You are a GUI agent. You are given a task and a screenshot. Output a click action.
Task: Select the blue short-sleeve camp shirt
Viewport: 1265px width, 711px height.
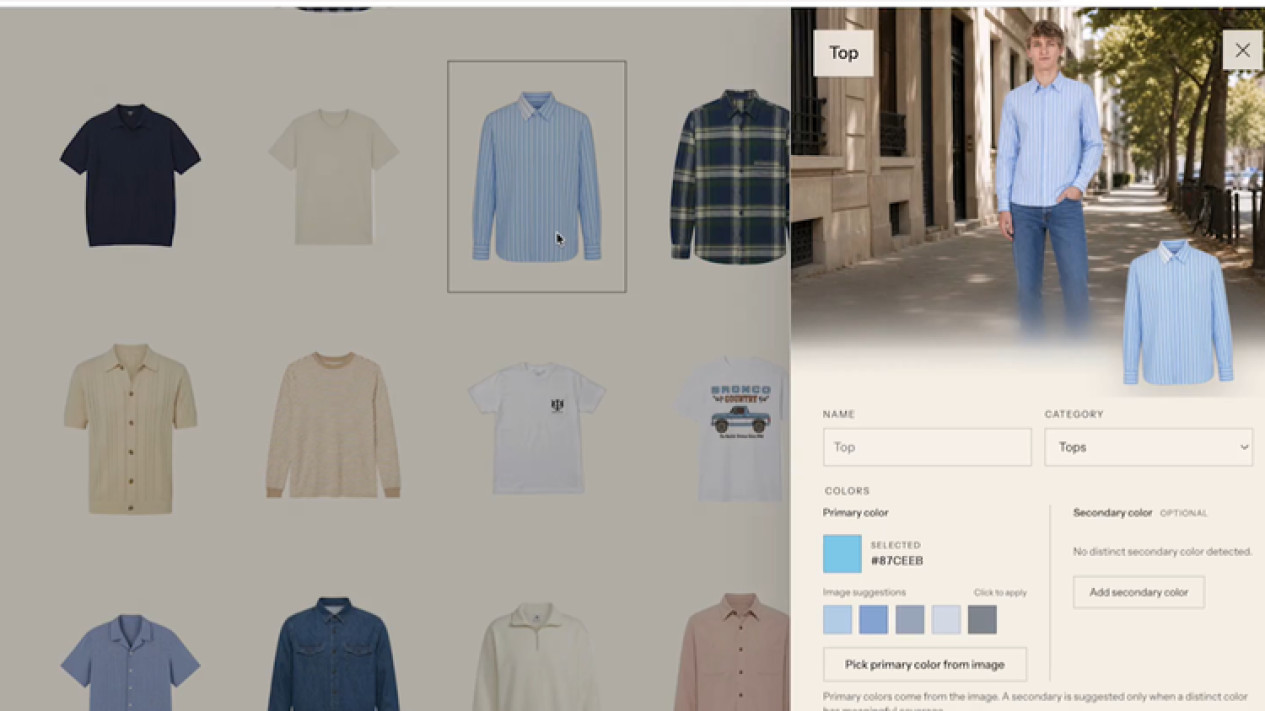[130, 662]
